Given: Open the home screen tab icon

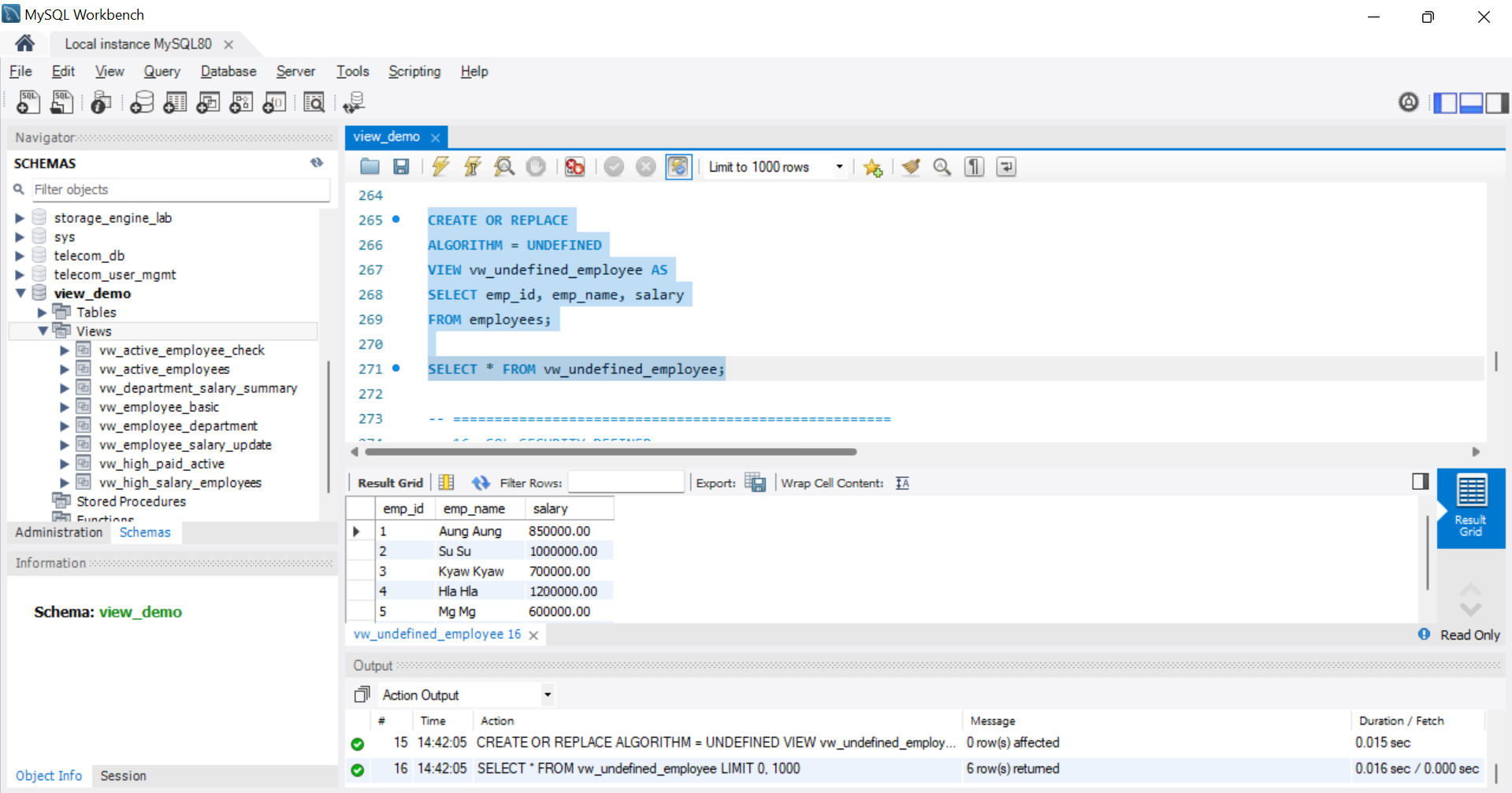Looking at the screenshot, I should 24,43.
